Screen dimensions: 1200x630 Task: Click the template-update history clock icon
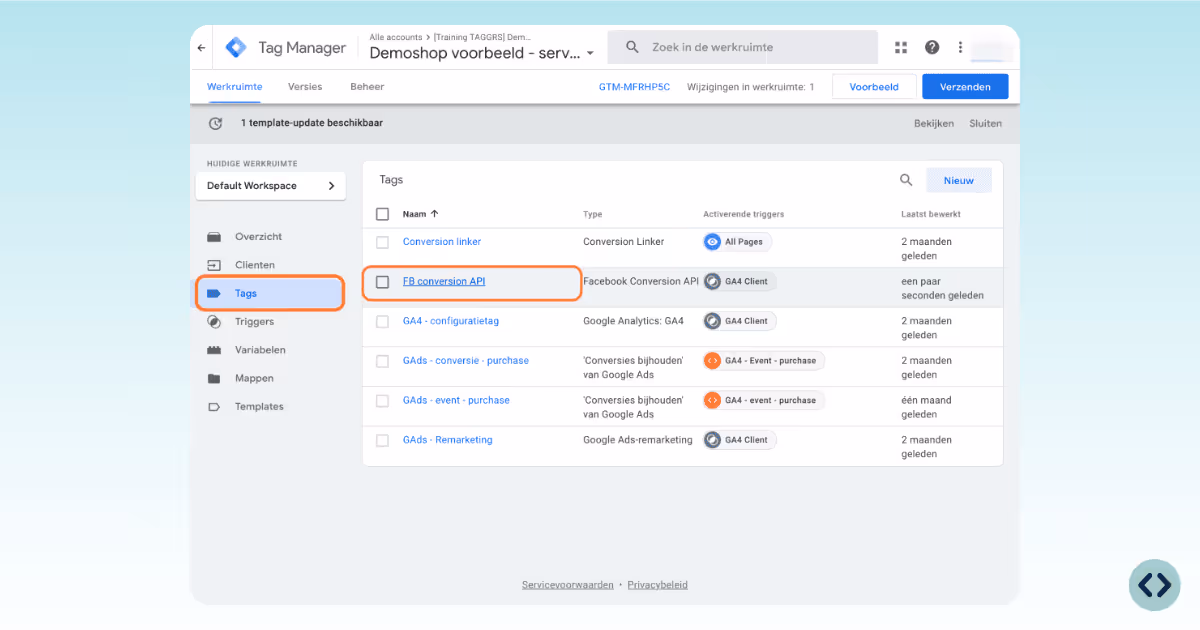click(x=215, y=123)
